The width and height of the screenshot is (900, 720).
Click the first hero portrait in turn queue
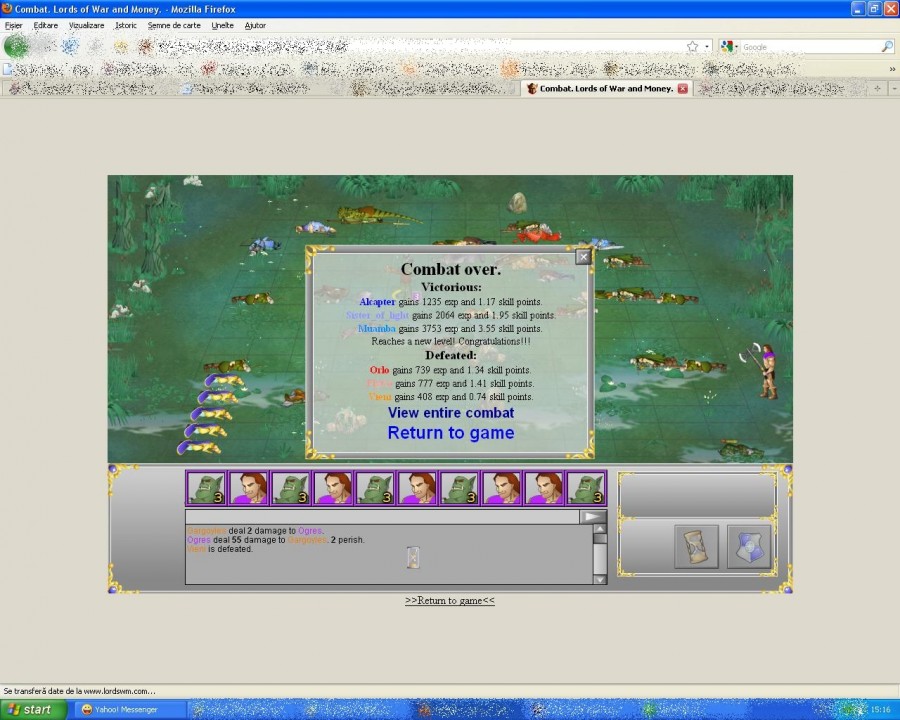[x=248, y=488]
